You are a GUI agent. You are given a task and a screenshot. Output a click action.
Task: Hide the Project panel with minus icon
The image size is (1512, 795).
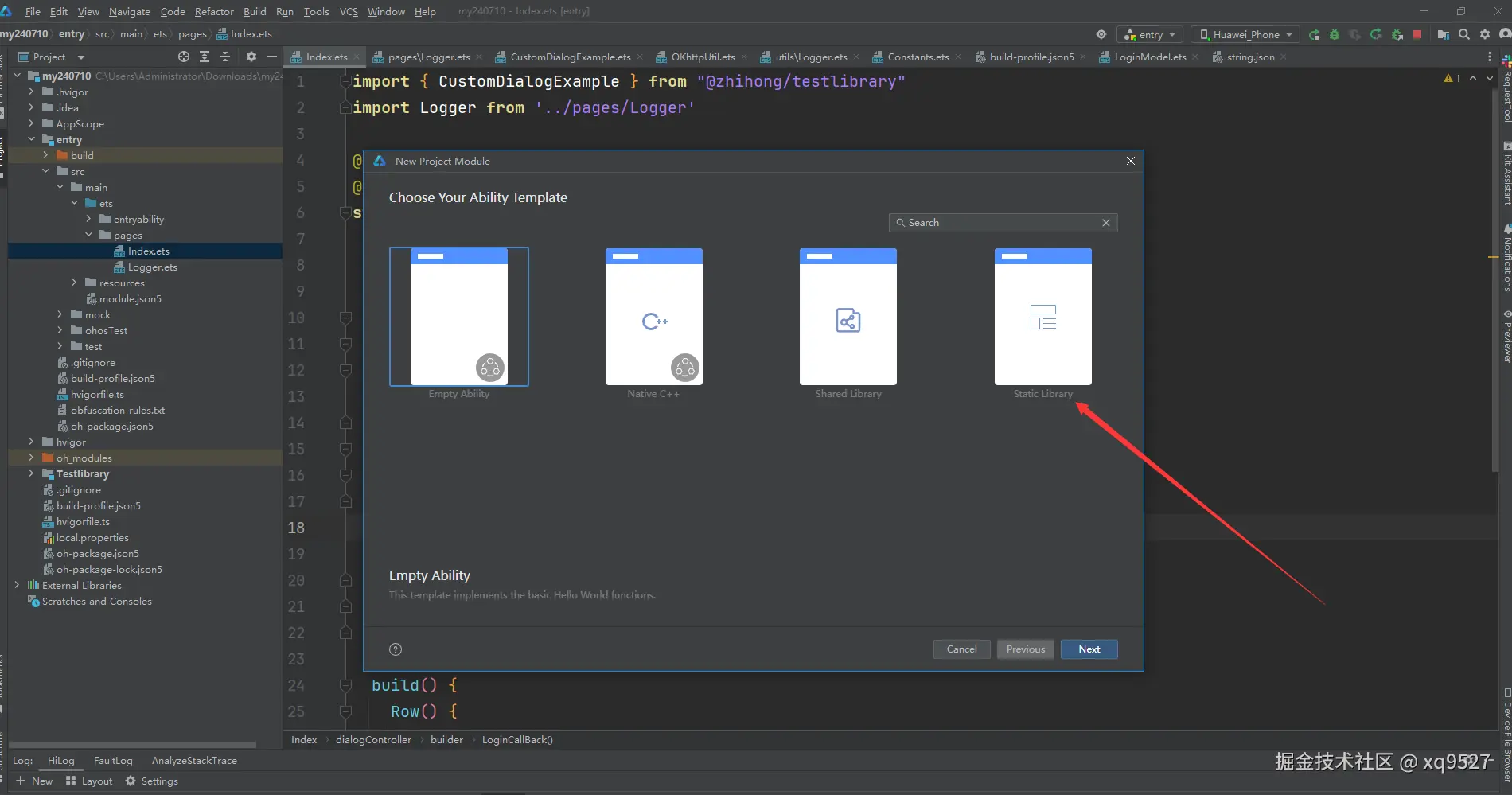[x=272, y=57]
